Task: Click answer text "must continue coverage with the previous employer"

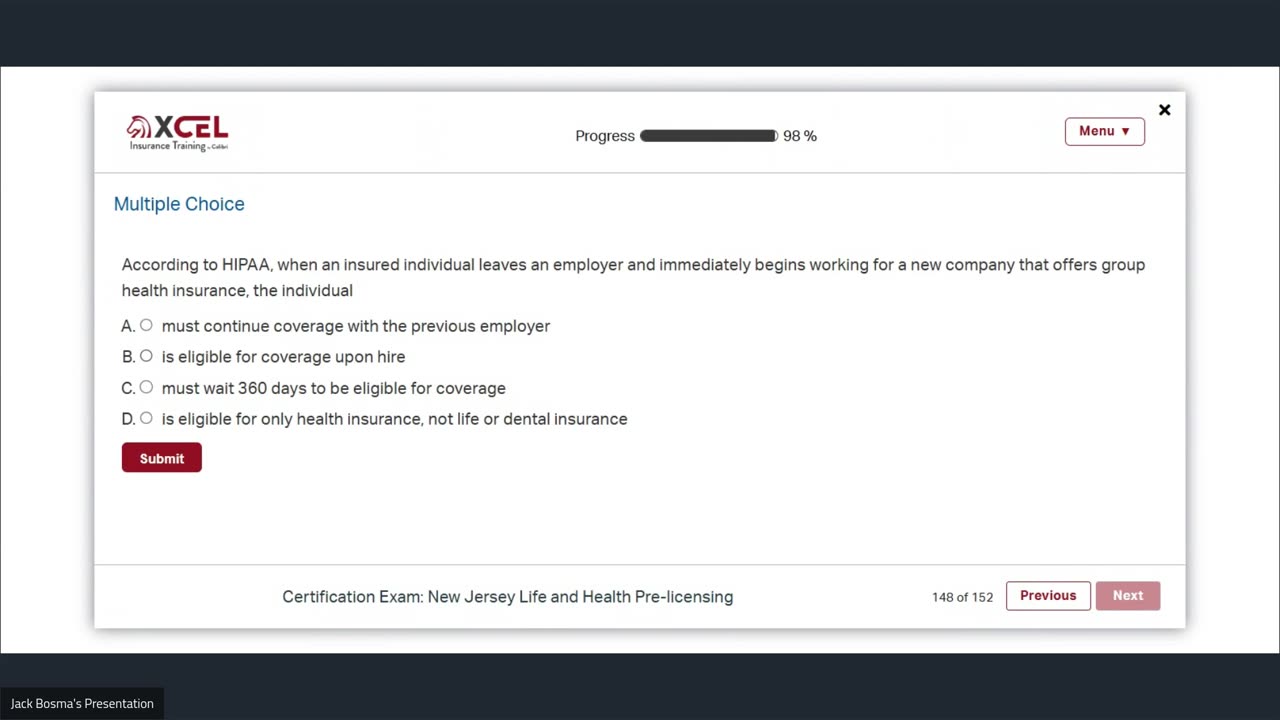Action: (x=355, y=326)
